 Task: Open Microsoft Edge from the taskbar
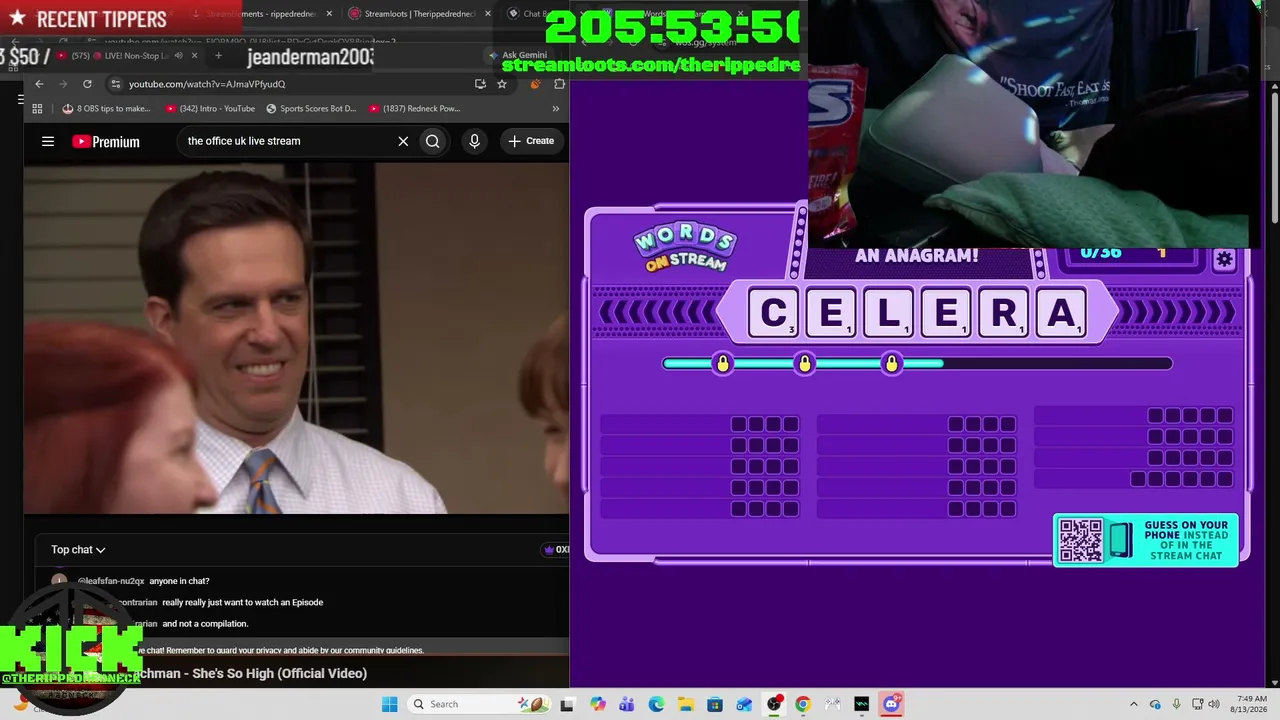click(x=656, y=704)
